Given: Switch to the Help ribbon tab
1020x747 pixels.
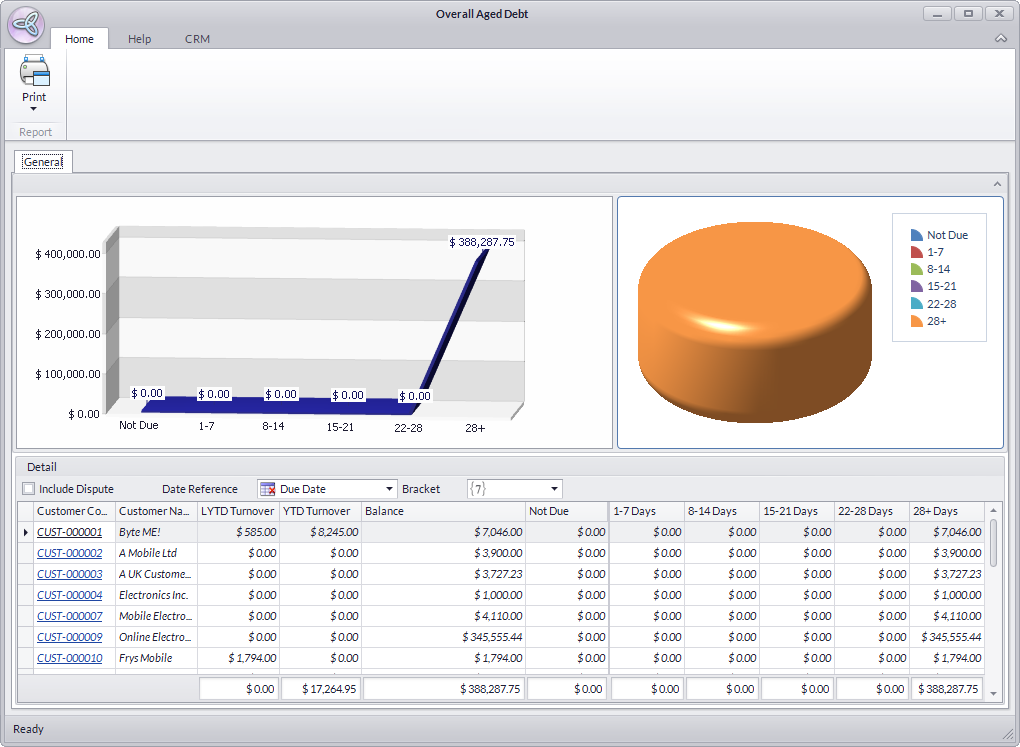Looking at the screenshot, I should click(139, 39).
